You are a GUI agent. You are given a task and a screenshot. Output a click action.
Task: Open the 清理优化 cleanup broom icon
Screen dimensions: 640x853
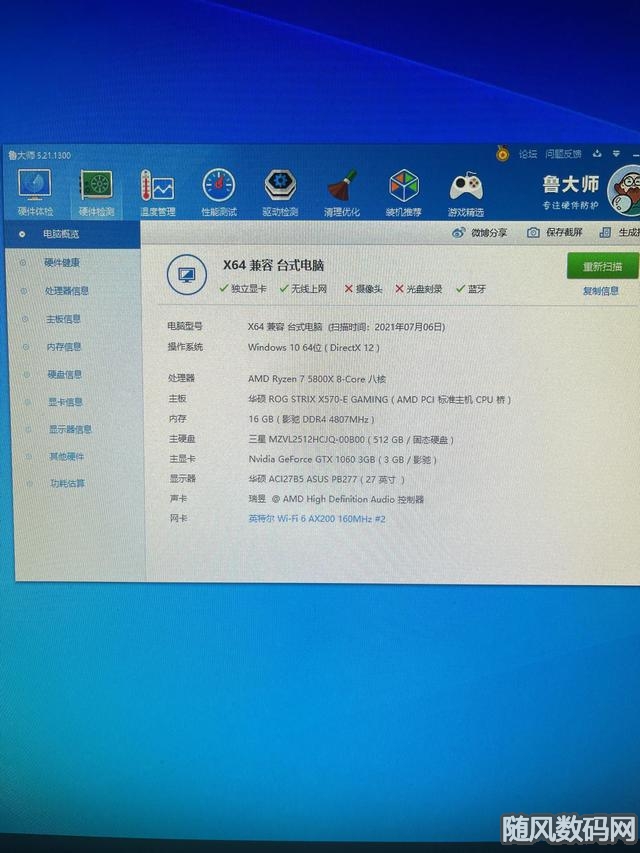tap(342, 193)
